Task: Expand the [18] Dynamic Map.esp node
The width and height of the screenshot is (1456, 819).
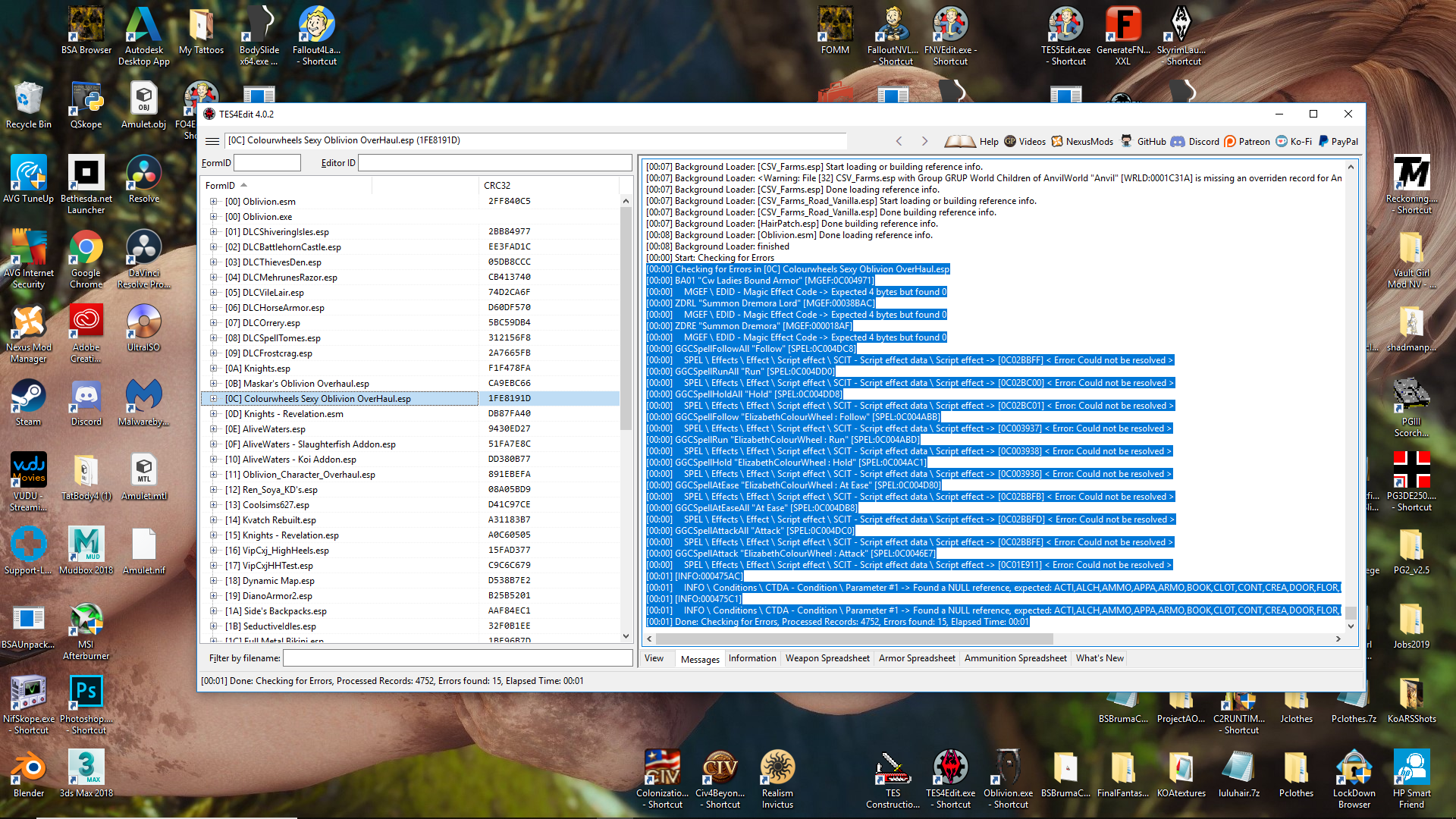Action: [x=213, y=581]
